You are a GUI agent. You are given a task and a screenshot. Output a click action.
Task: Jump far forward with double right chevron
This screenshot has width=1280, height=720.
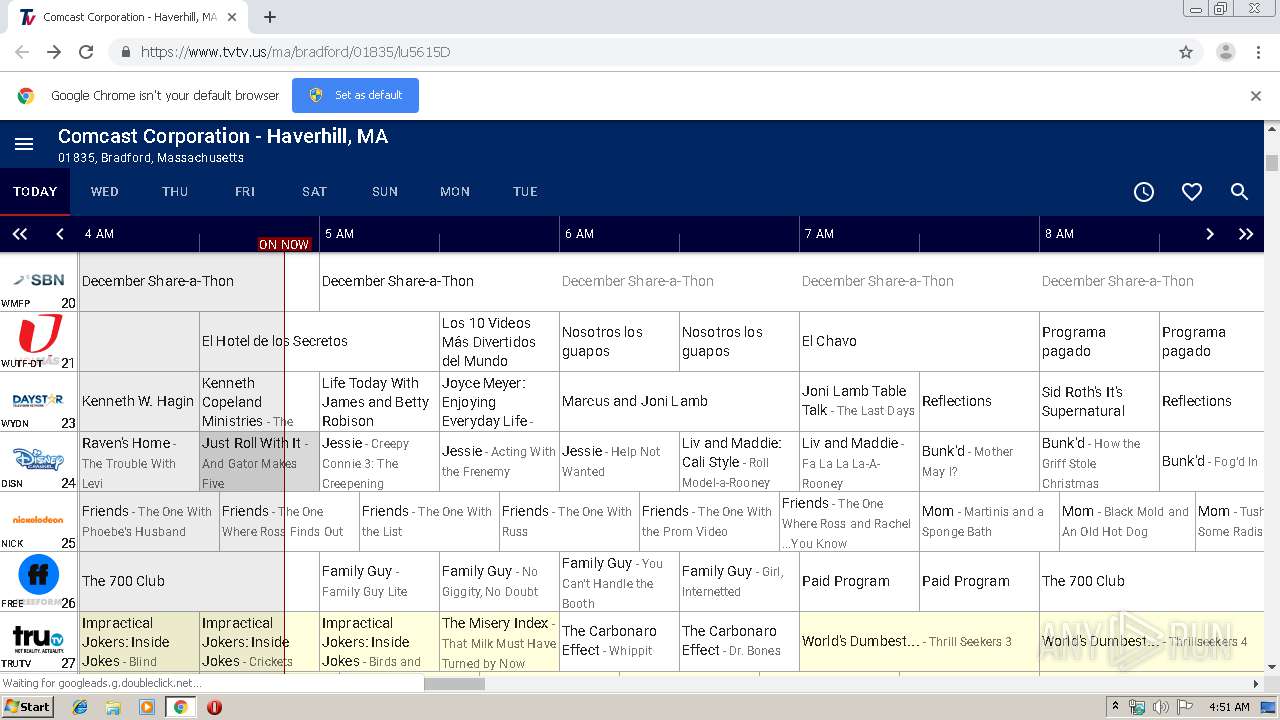click(x=1246, y=234)
